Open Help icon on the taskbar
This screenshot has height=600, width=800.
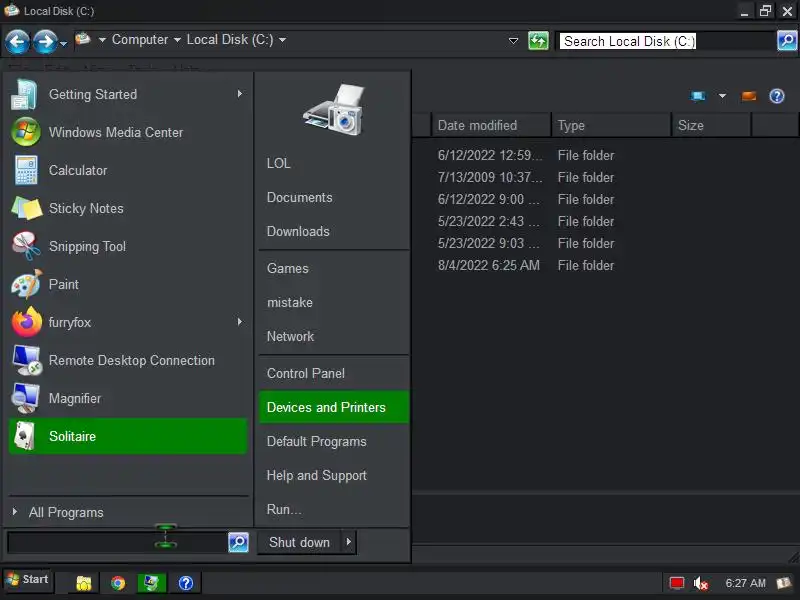[186, 583]
